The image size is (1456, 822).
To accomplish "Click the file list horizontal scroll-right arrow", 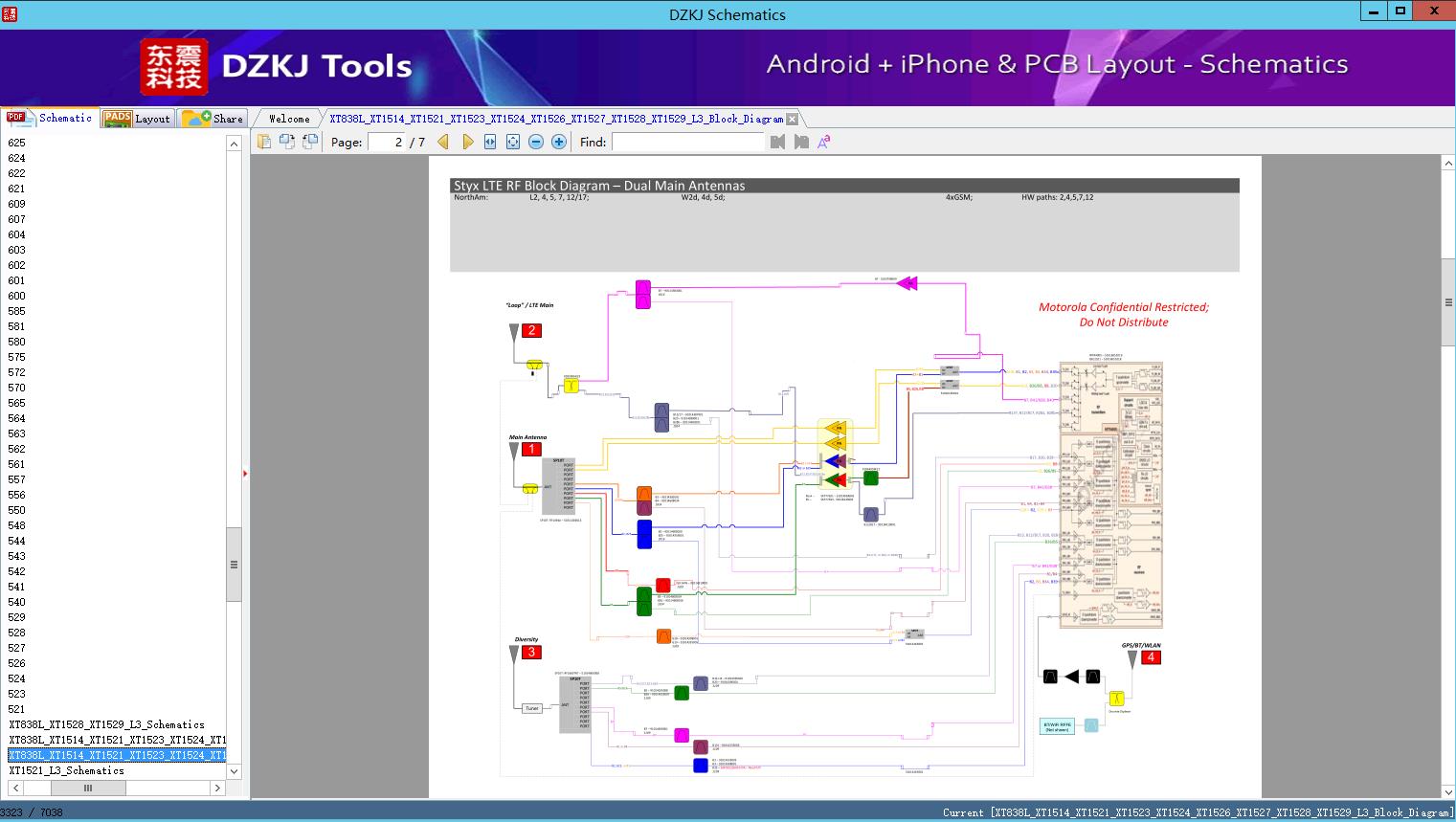I will click(x=217, y=788).
